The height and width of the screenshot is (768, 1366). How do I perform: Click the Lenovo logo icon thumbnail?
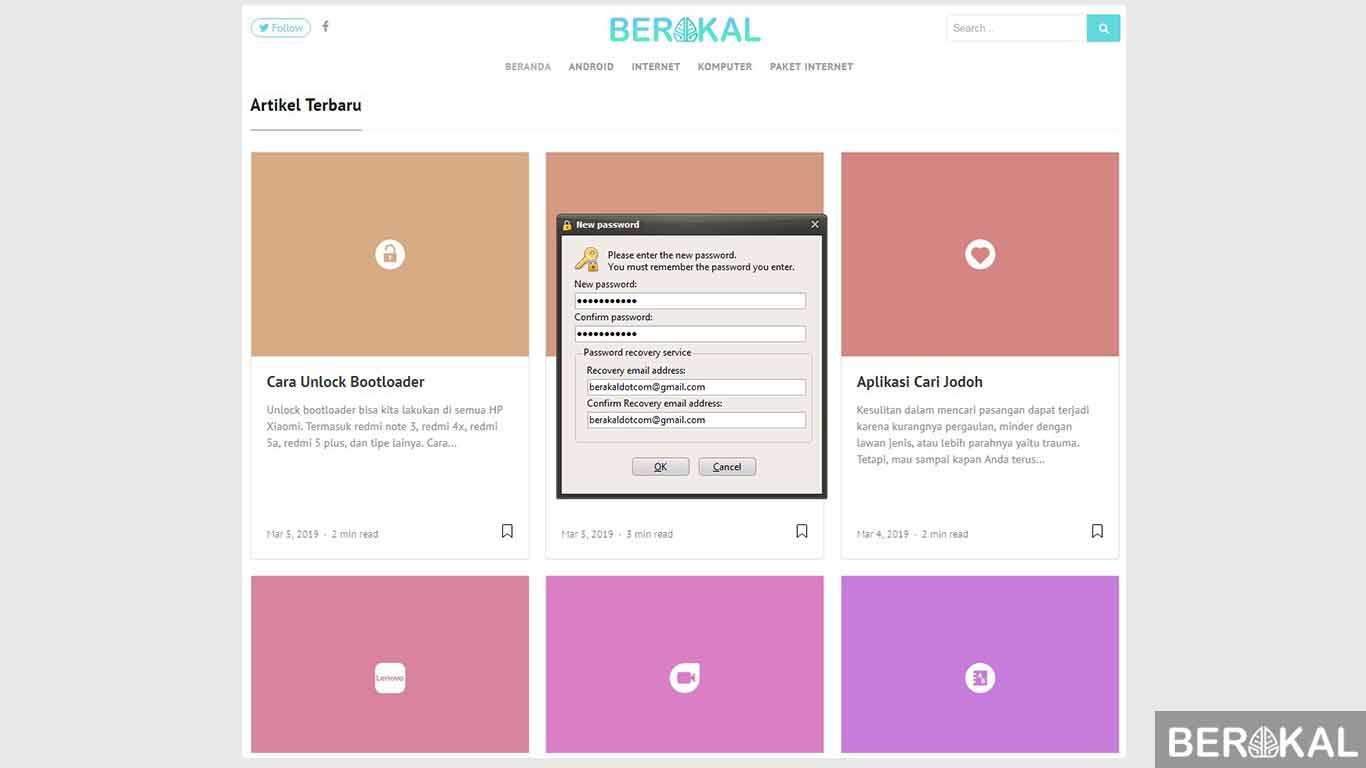coord(390,678)
